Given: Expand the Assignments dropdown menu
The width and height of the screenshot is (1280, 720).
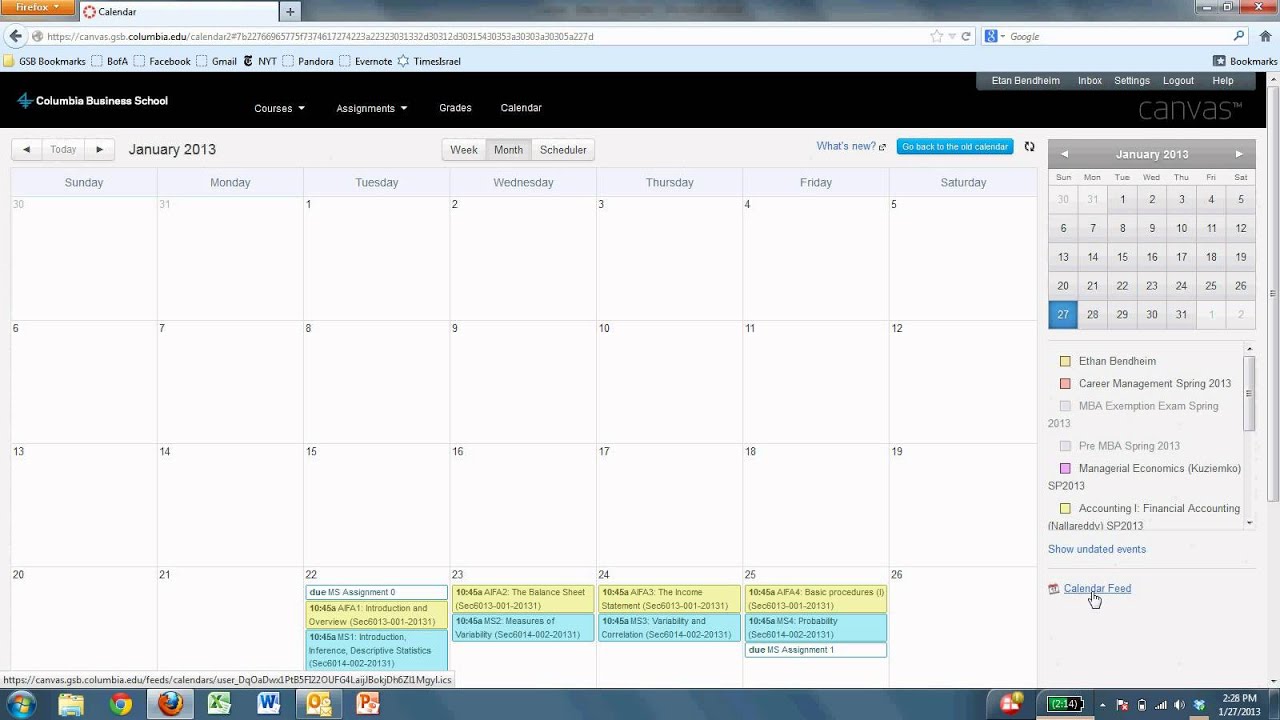Looking at the screenshot, I should pos(371,108).
